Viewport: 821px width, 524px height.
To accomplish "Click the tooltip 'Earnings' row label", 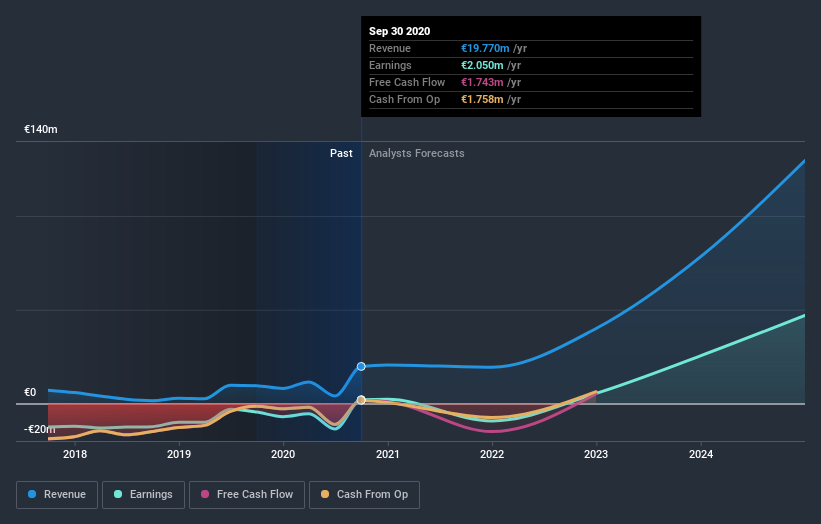I will [x=390, y=65].
